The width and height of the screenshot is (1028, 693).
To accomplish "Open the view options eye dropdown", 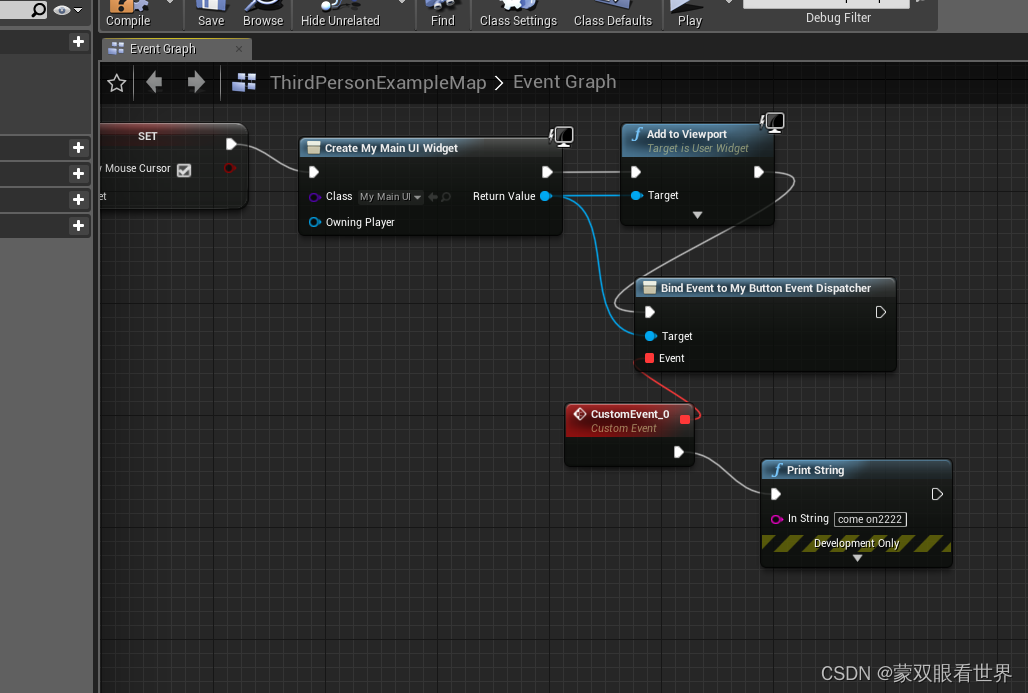I will click(x=68, y=10).
